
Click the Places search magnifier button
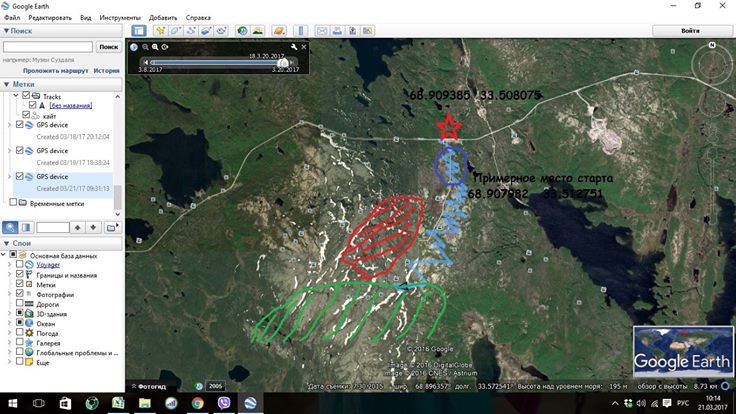[10, 228]
